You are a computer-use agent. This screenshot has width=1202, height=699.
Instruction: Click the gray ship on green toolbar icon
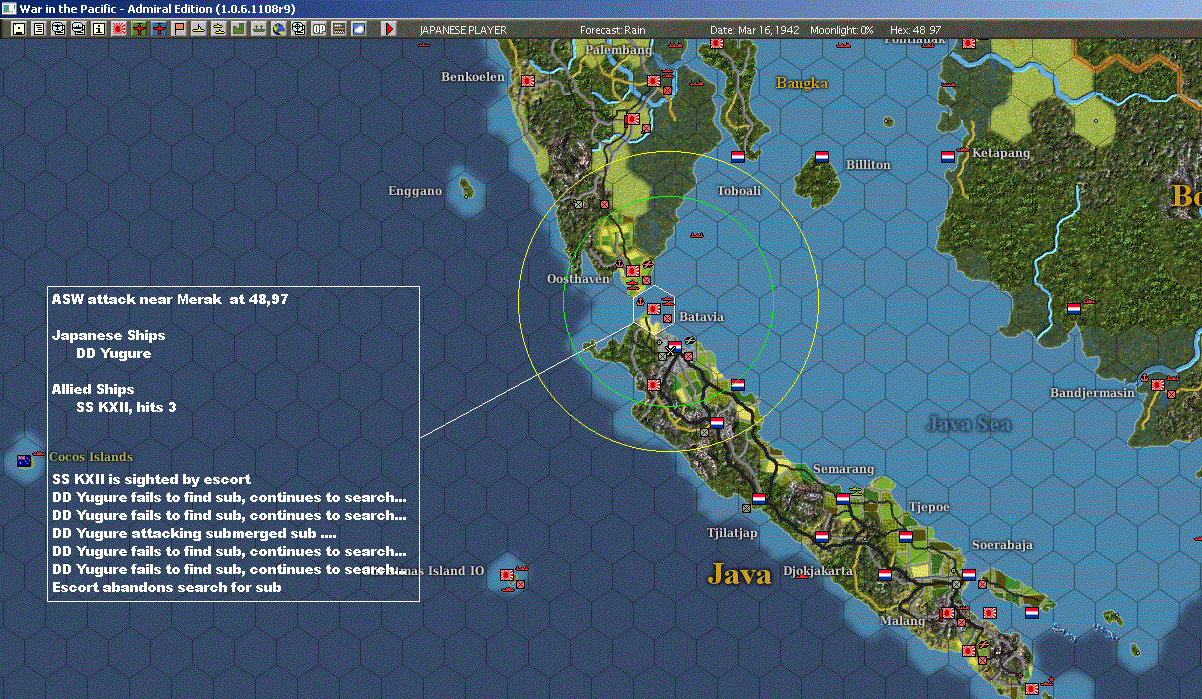(259, 29)
